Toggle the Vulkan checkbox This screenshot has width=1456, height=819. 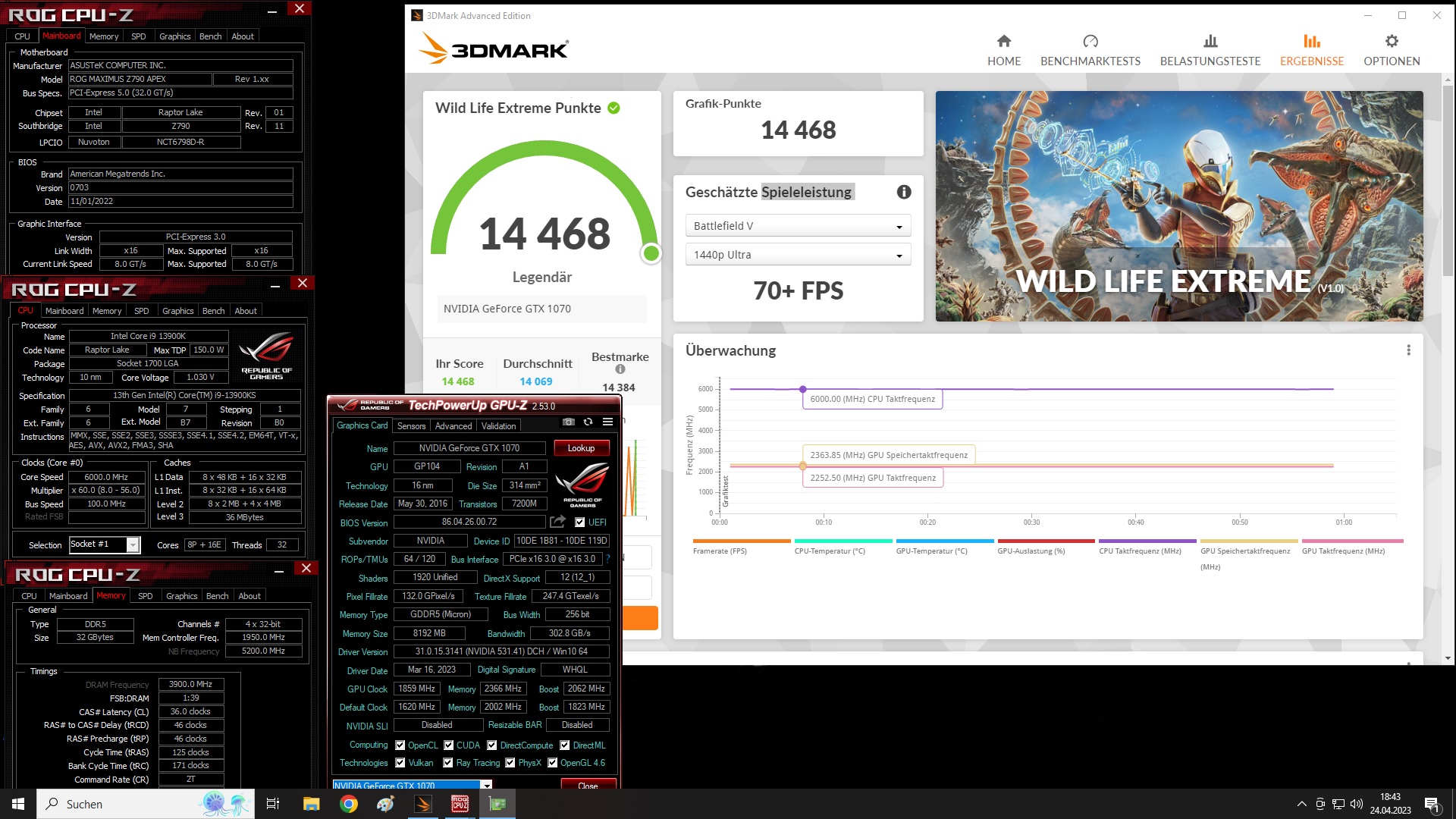click(400, 763)
